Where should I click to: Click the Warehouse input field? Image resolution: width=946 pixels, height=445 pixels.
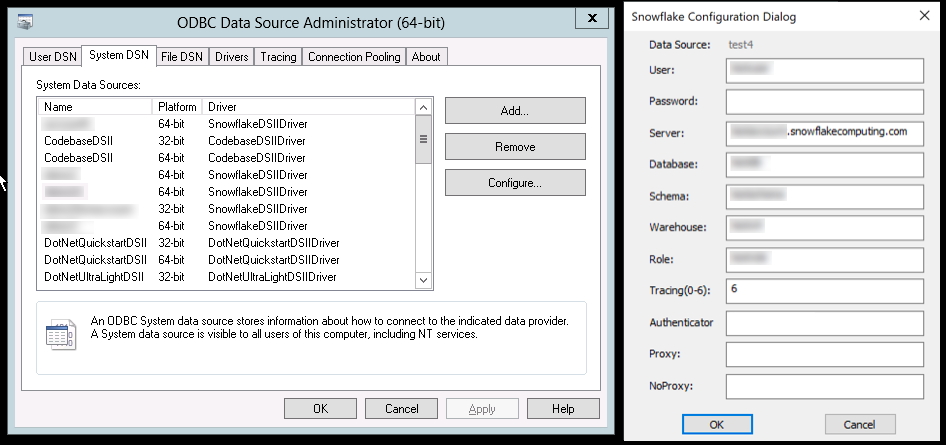[x=825, y=228]
